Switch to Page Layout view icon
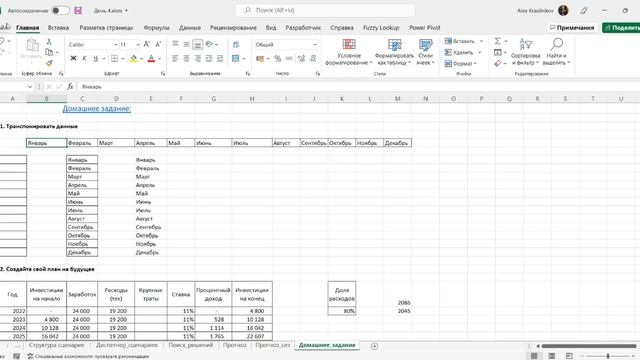 pyautogui.click(x=551, y=356)
